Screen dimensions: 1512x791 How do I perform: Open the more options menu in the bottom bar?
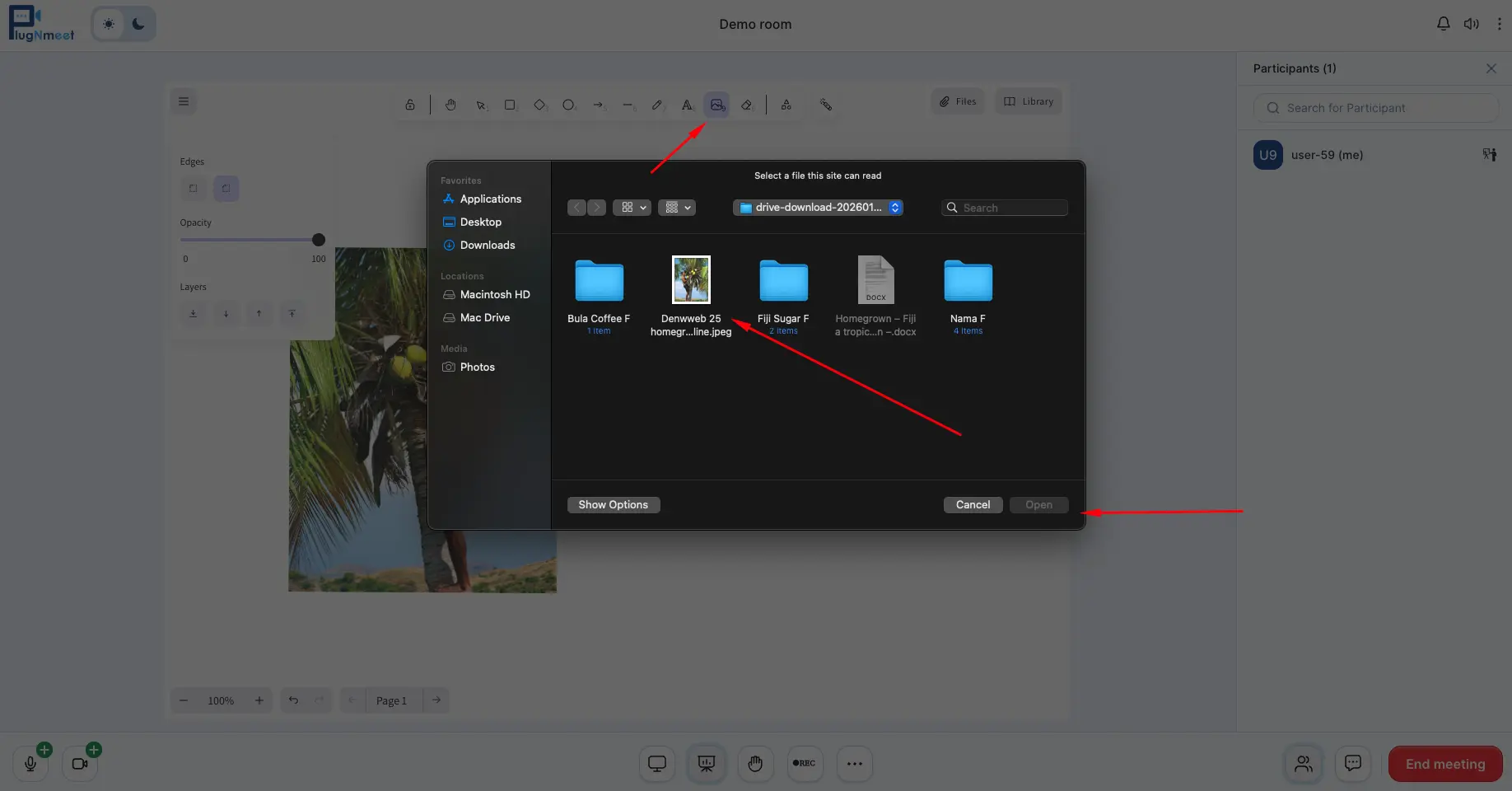[x=854, y=764]
